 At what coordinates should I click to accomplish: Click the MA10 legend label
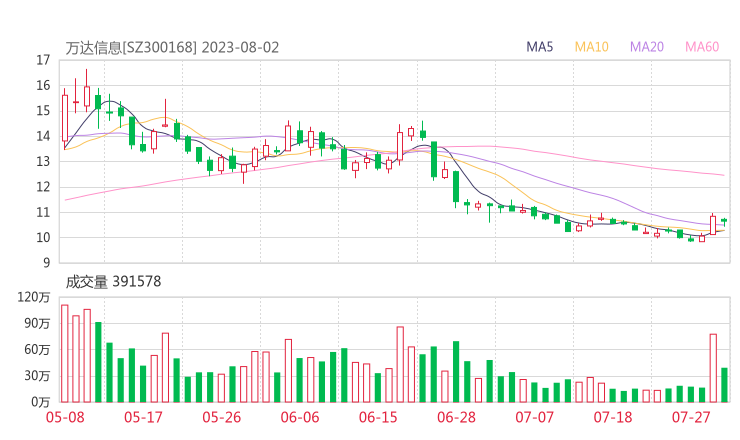point(591,47)
